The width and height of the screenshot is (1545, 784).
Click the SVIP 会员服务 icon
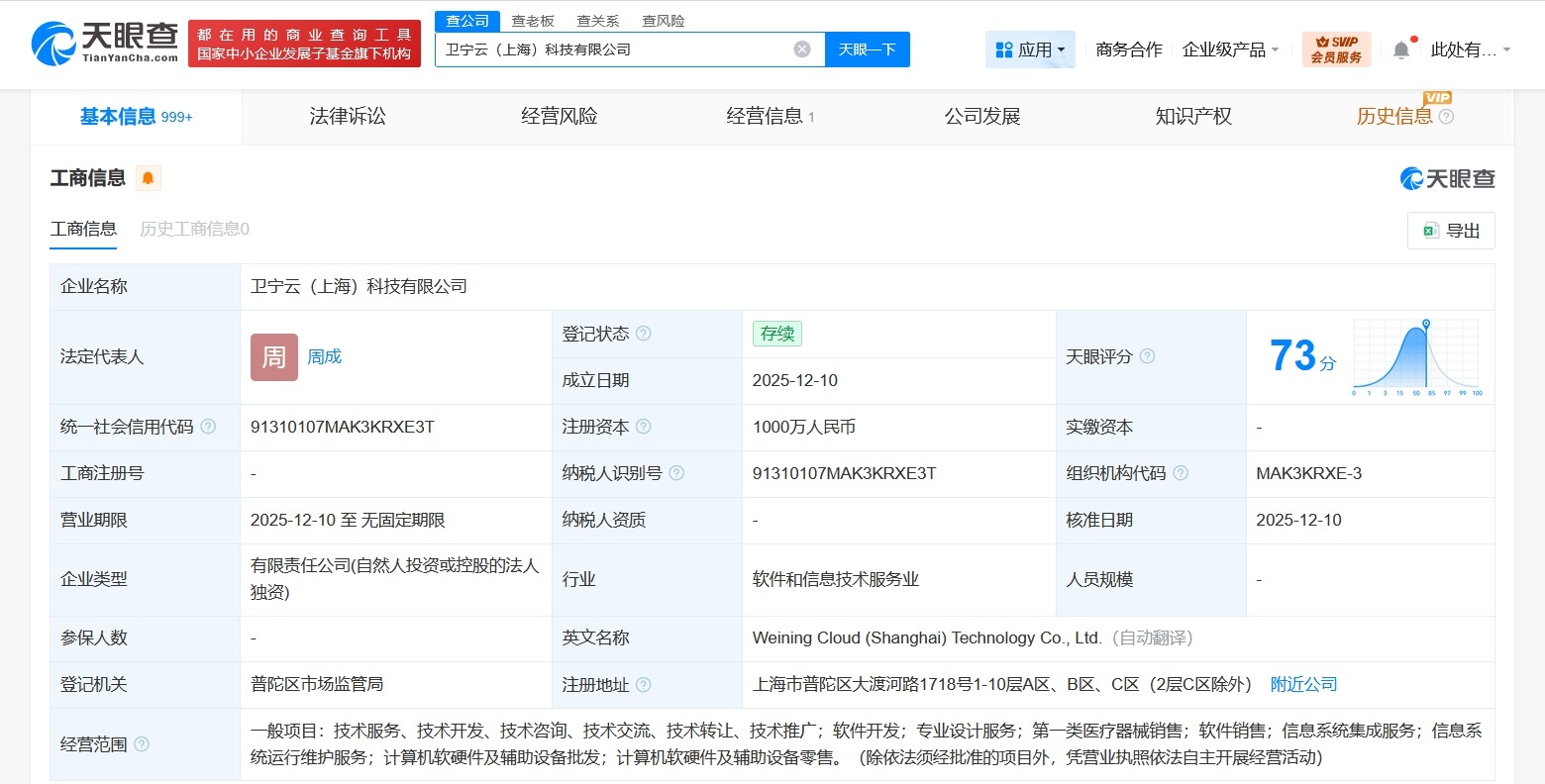(1336, 48)
